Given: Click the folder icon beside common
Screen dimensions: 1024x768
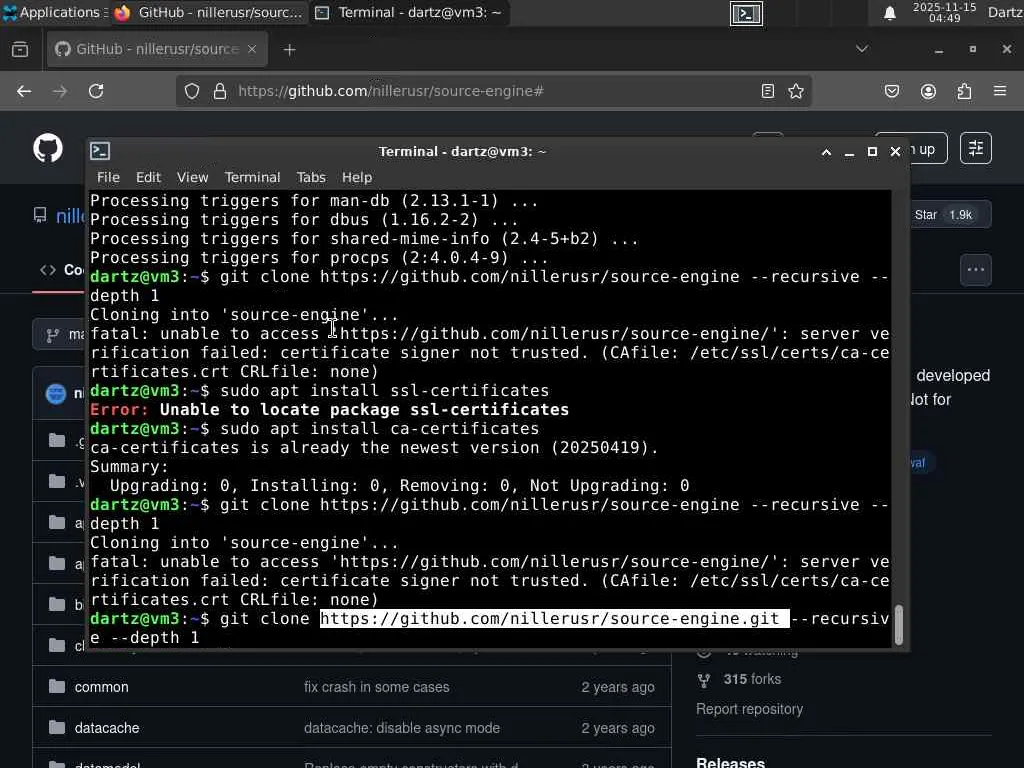Looking at the screenshot, I should tap(57, 686).
